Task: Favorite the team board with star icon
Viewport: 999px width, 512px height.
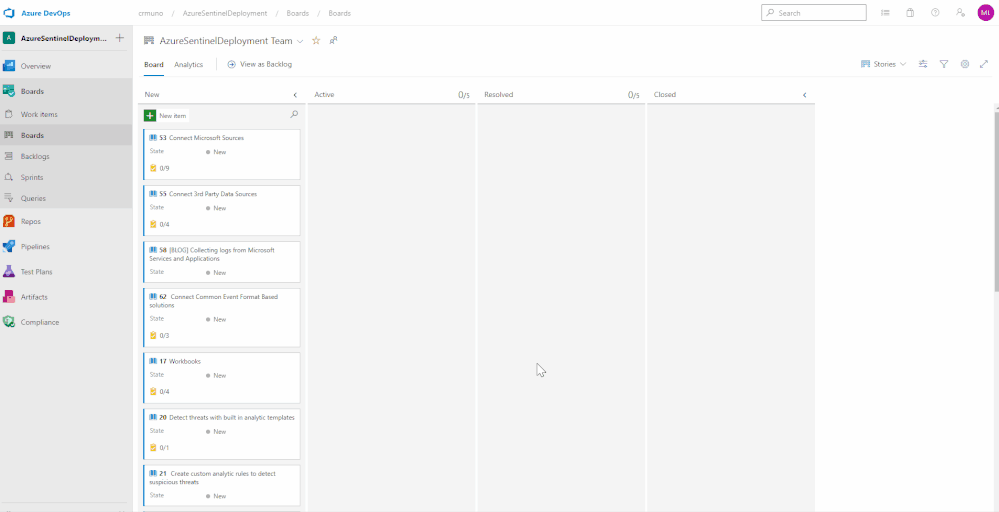Action: 316,41
